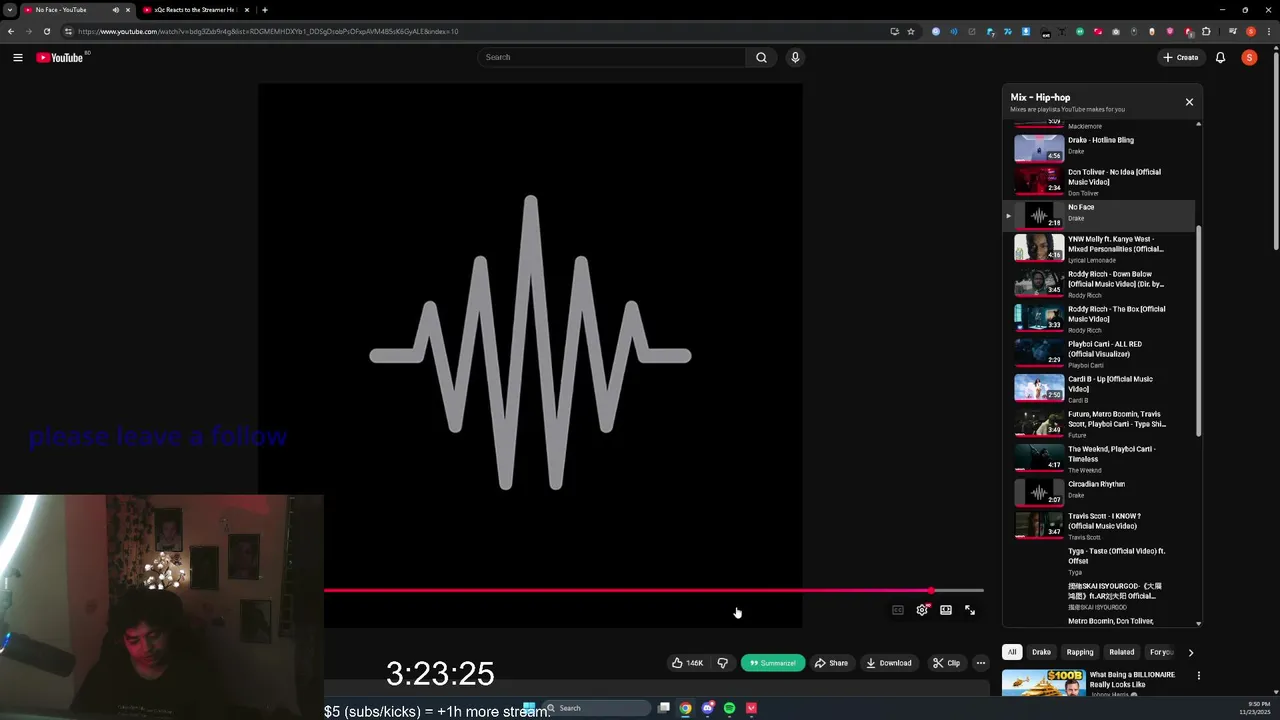Screen dimensions: 1280x720
Task: Play Don Toliver - No Idea in playlist
Action: (x=1104, y=182)
